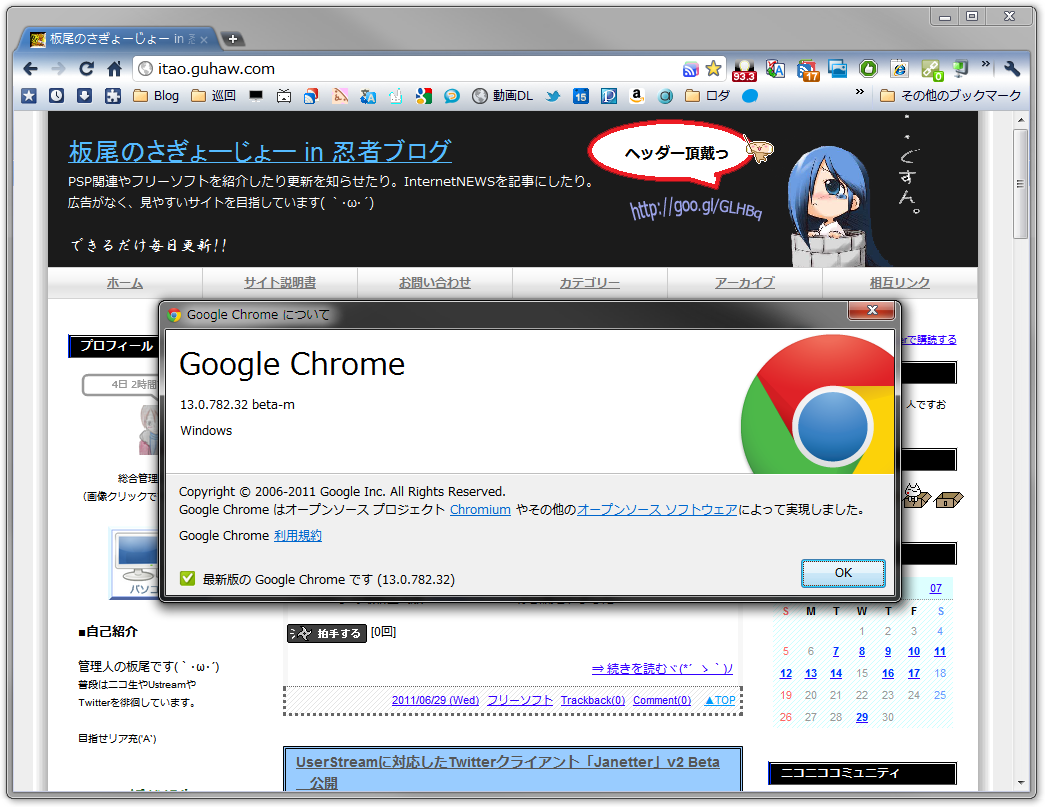Open the Blog bookmark folder

click(156, 96)
